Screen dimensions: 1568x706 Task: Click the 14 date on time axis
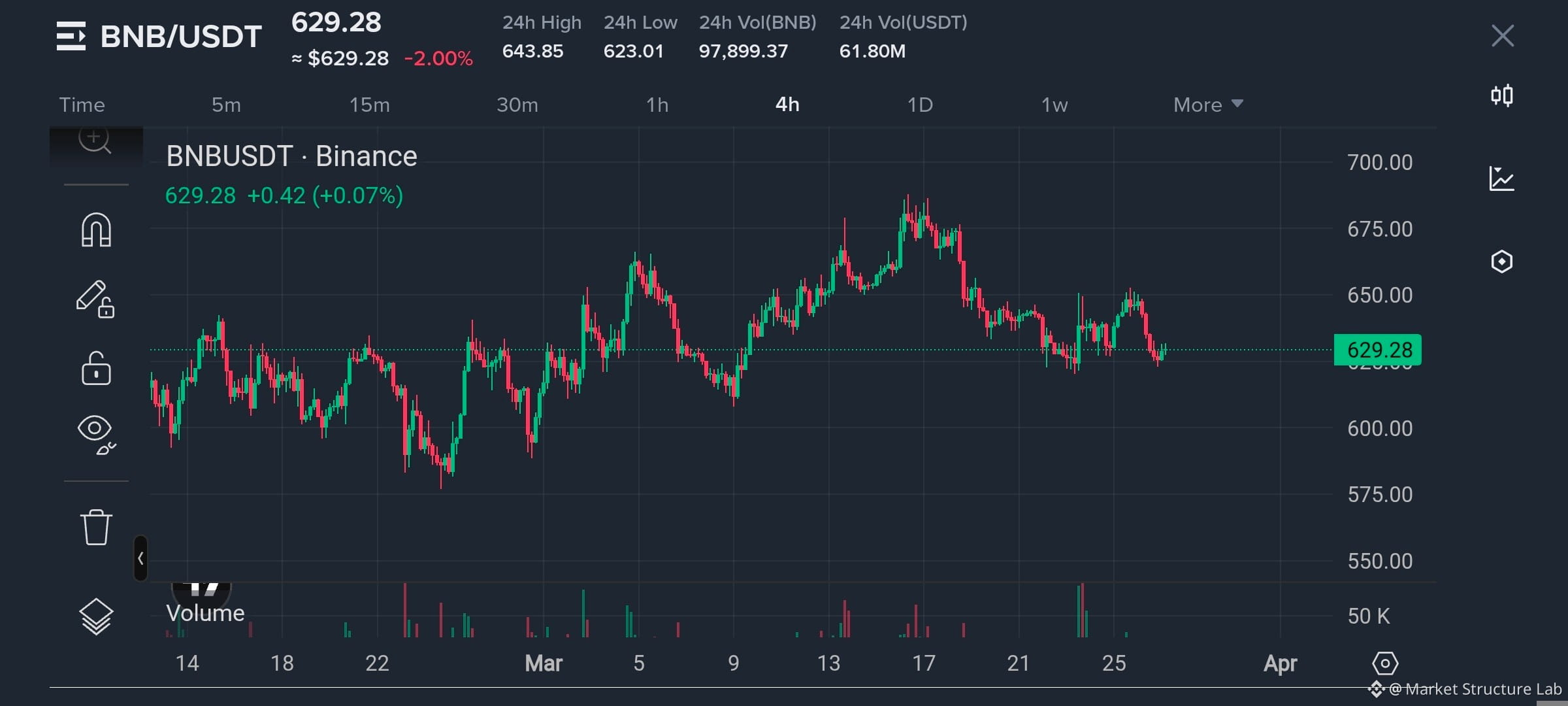187,664
